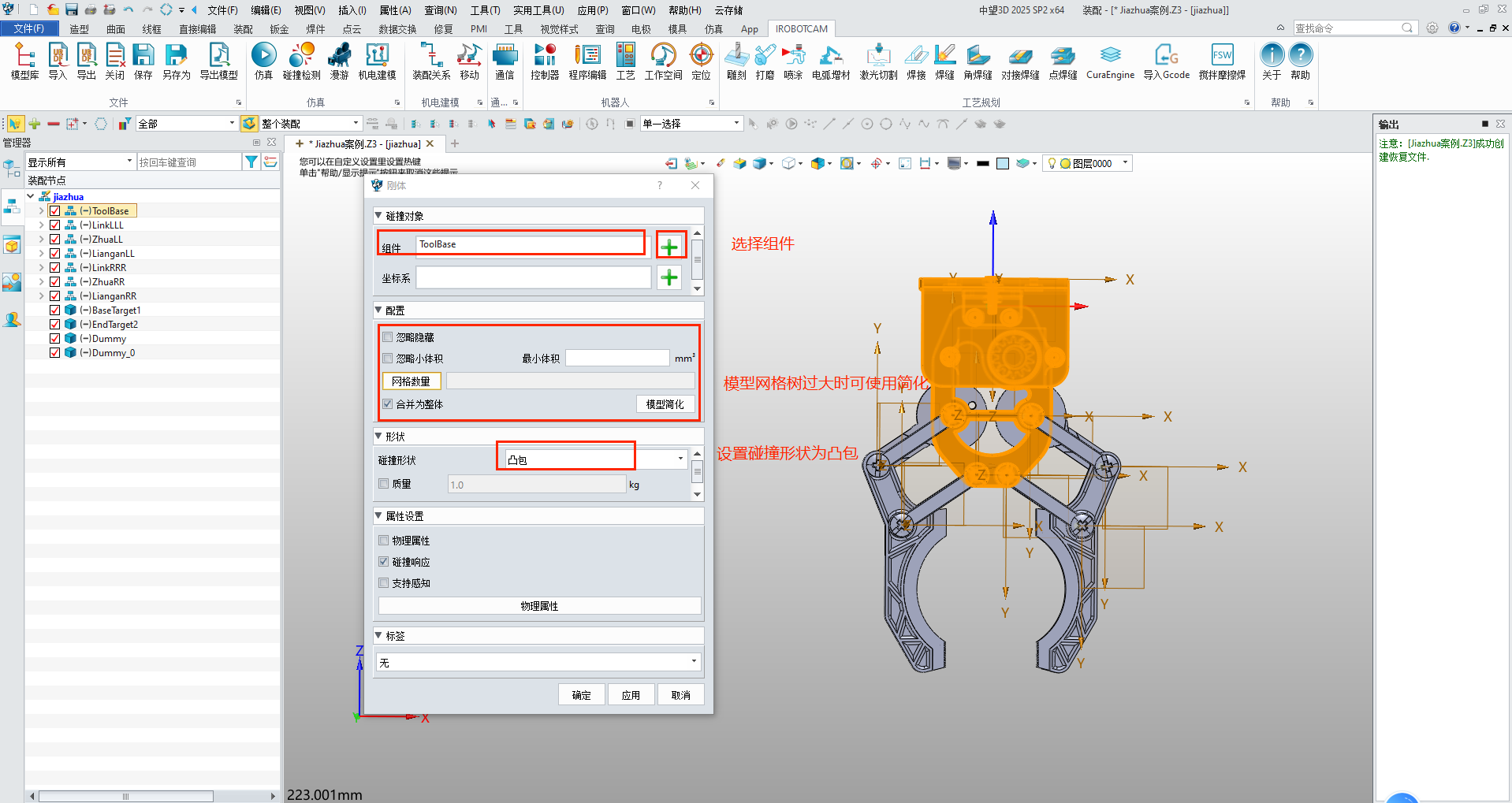The image size is (1512, 803).
Task: Enable the 忽略隐藏 checkbox
Action: [388, 337]
